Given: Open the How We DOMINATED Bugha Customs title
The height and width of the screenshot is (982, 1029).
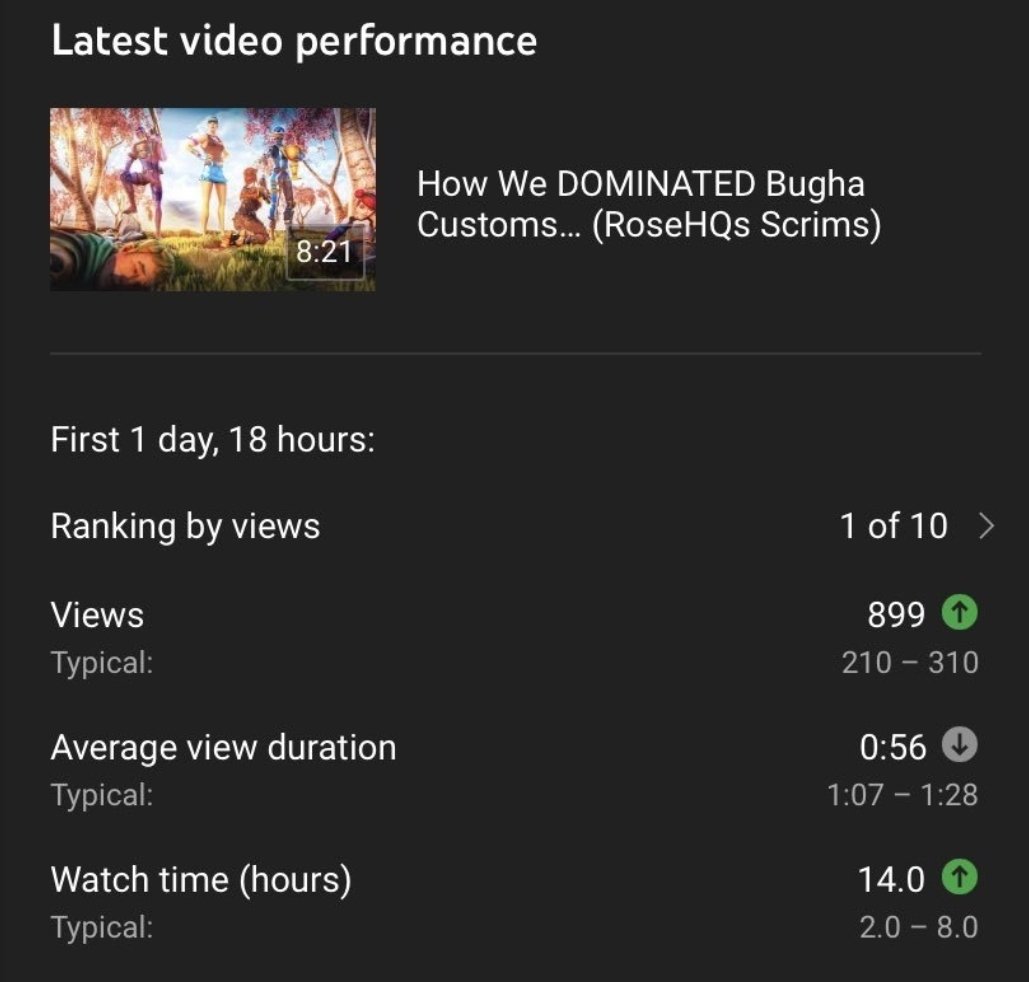Looking at the screenshot, I should (x=648, y=204).
